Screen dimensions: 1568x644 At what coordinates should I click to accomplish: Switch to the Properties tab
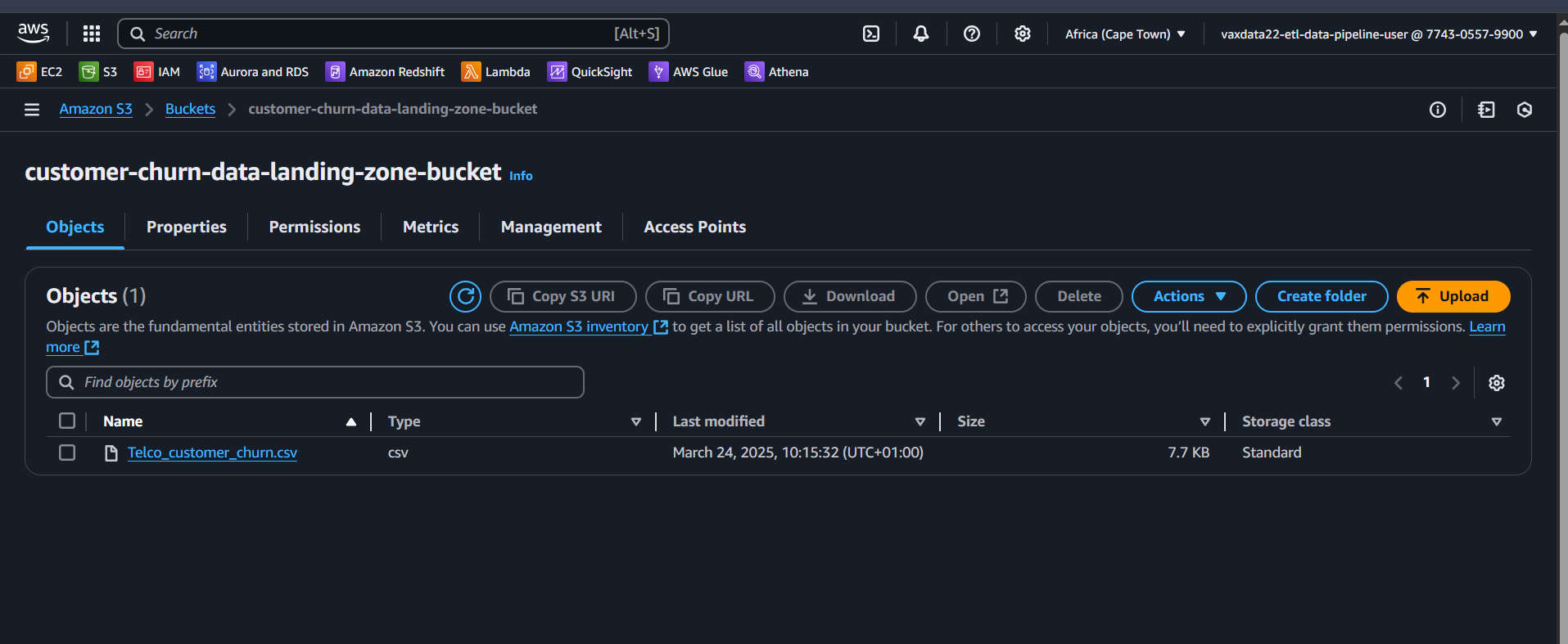[x=187, y=227]
